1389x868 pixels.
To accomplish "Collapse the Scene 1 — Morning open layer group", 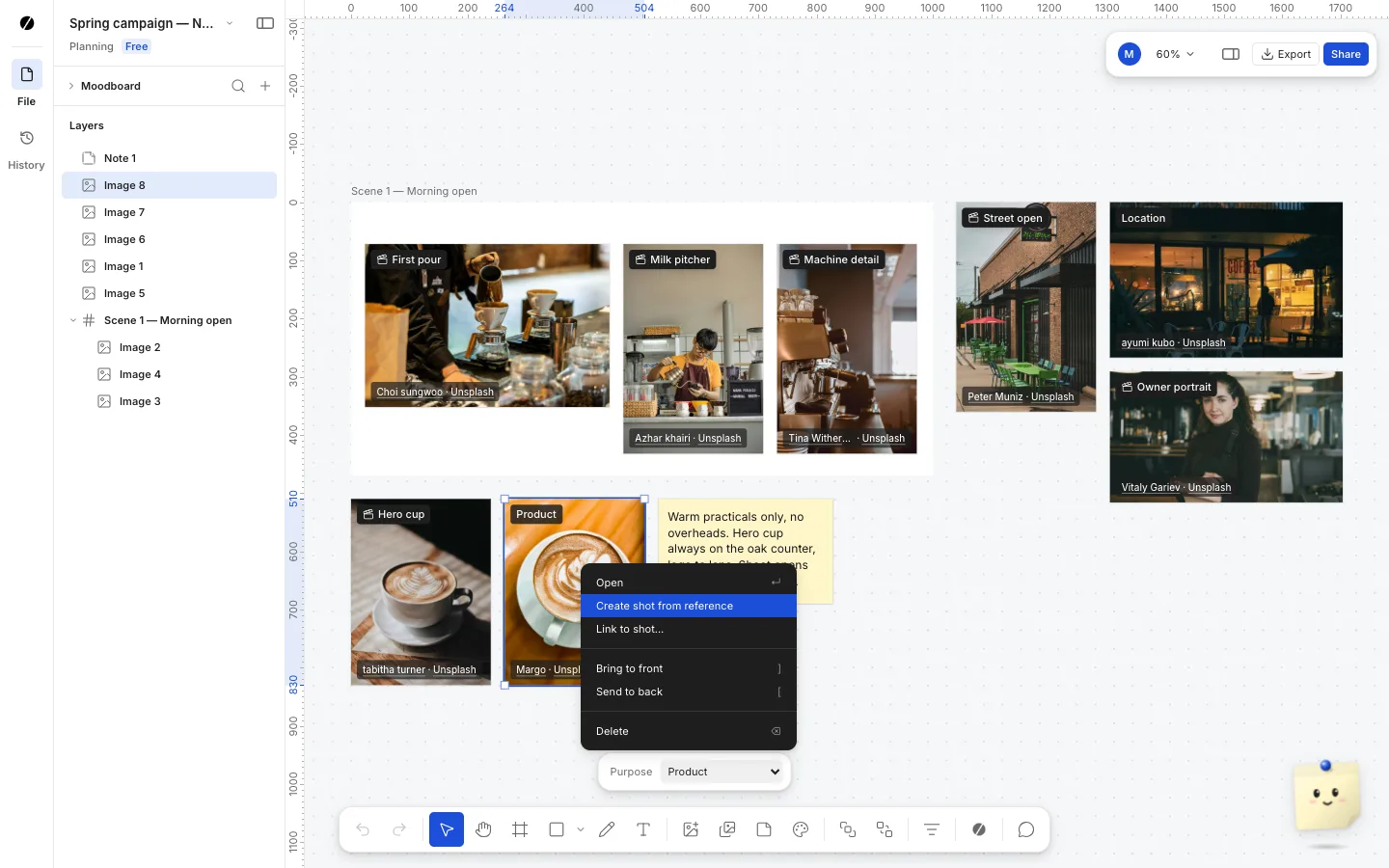I will tap(73, 320).
